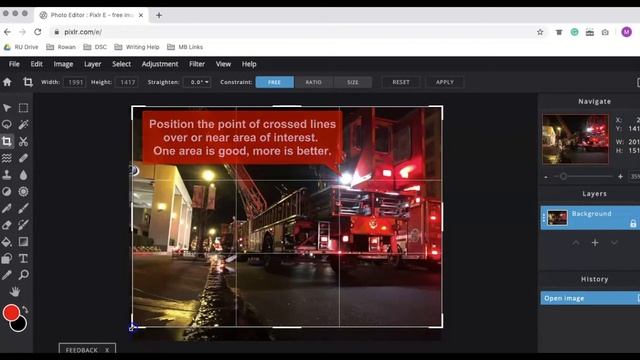Select the Crop tool in left toolbar
The image size is (640, 360).
(x=7, y=141)
